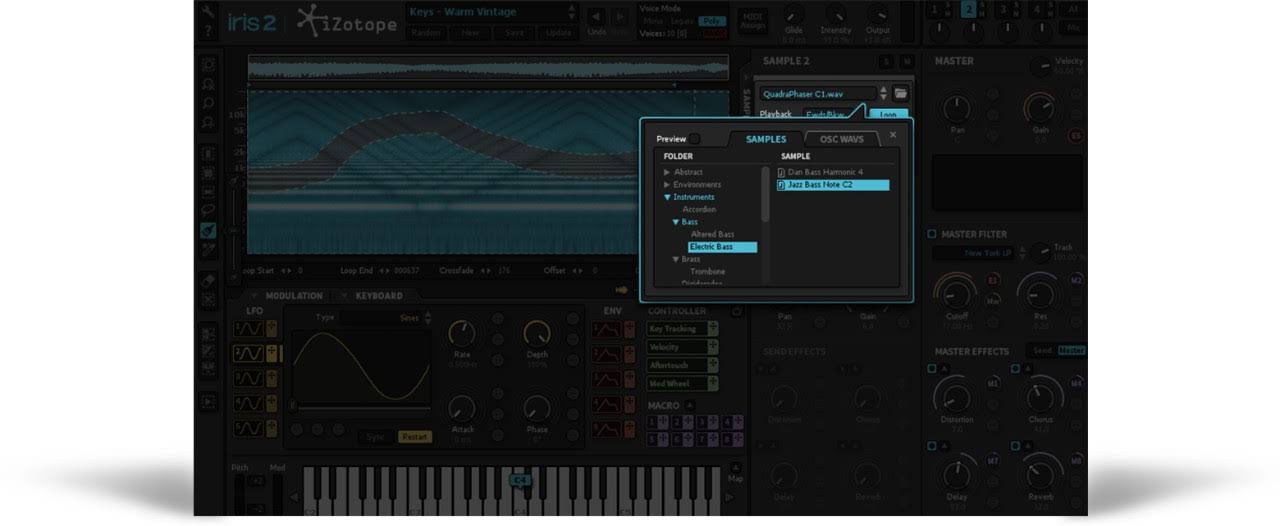The width and height of the screenshot is (1280, 526).
Task: Select the LFO 3 waveform icon
Action: [x=248, y=378]
